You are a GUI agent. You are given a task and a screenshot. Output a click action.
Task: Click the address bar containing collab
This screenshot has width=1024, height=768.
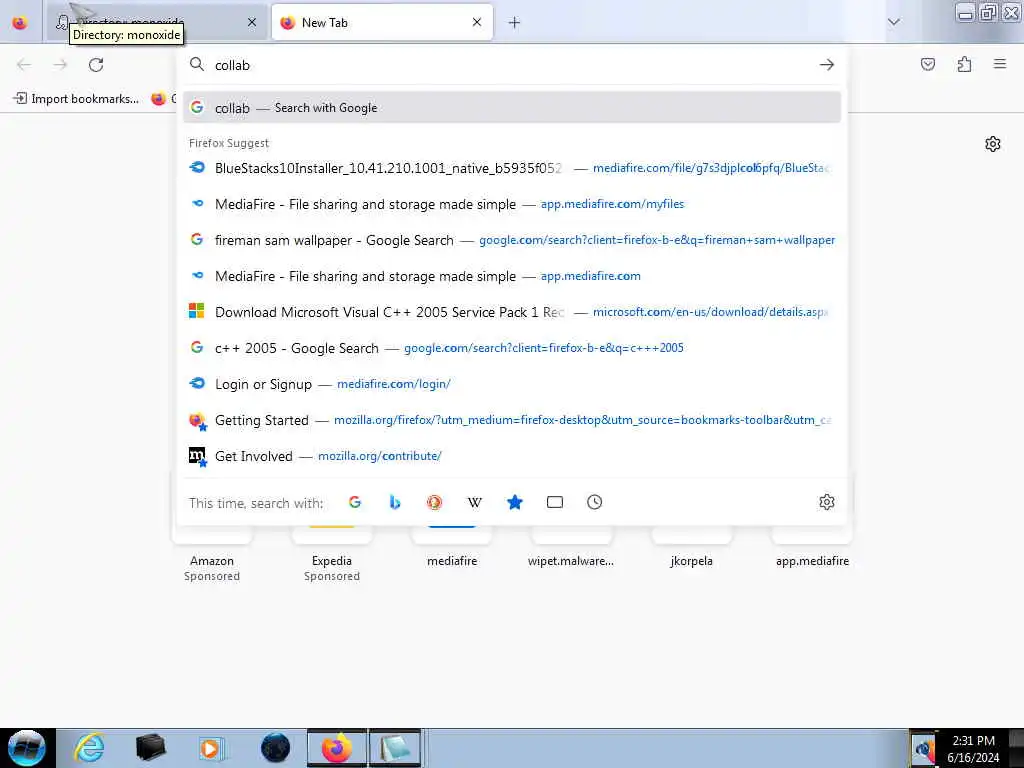[509, 65]
